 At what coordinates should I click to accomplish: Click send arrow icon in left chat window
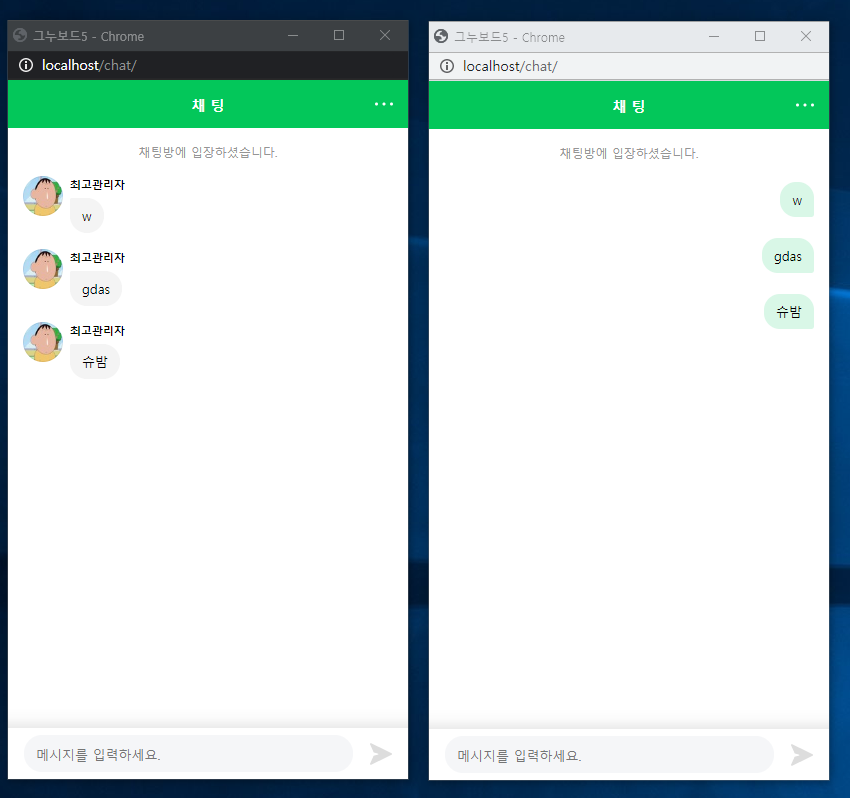point(381,754)
